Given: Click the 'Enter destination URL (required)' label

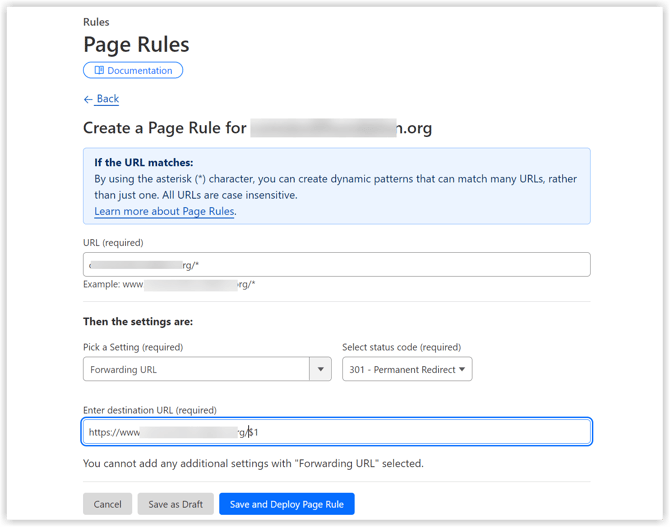Looking at the screenshot, I should point(149,410).
